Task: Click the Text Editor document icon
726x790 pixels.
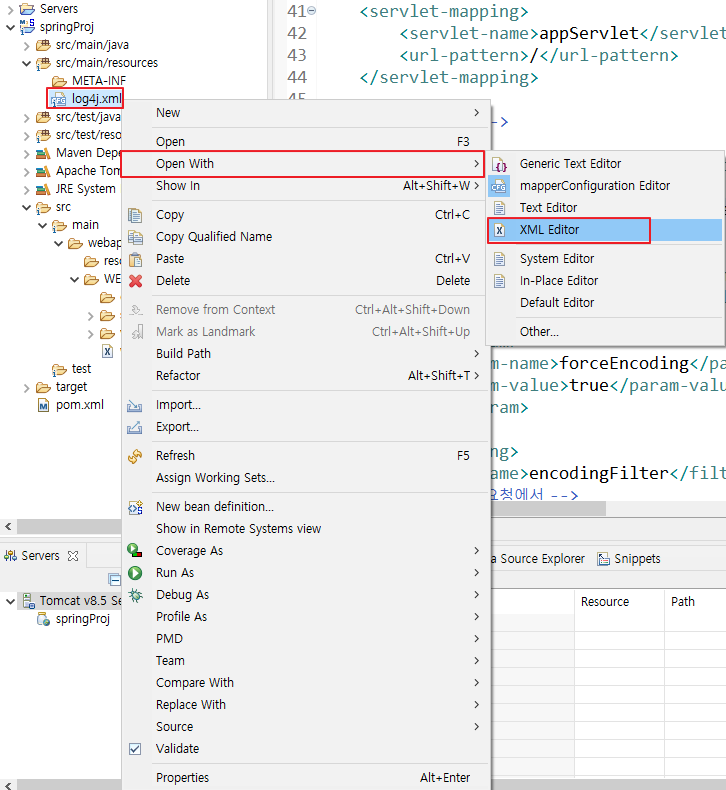Action: [499, 208]
